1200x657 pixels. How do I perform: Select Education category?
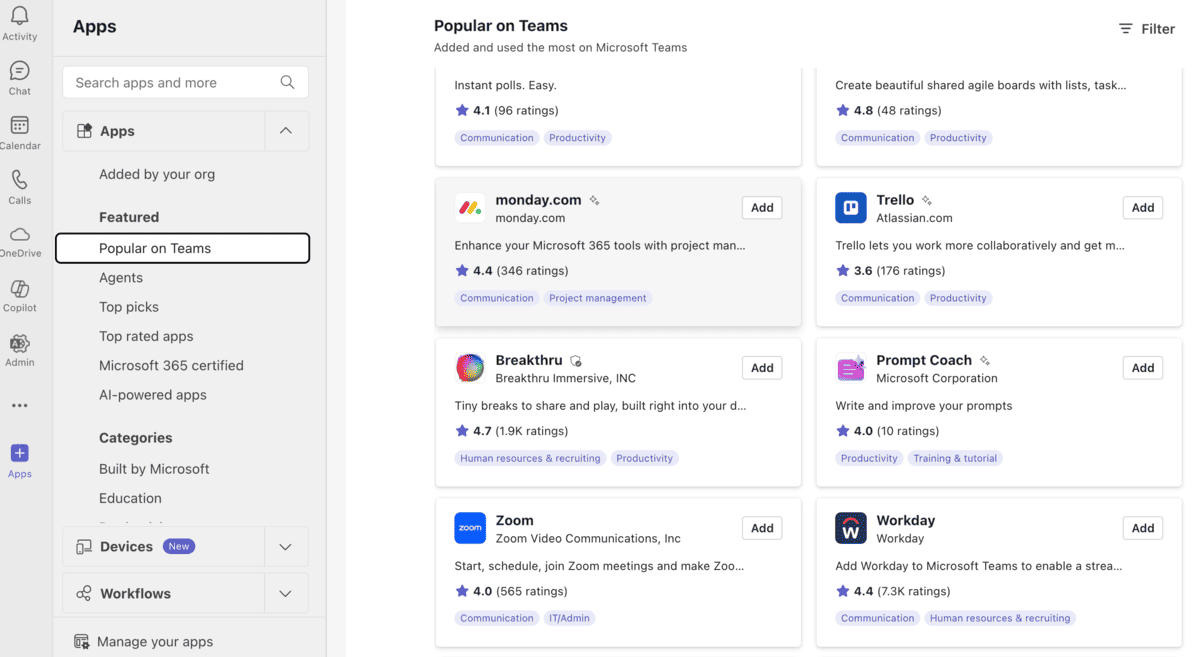pos(130,498)
